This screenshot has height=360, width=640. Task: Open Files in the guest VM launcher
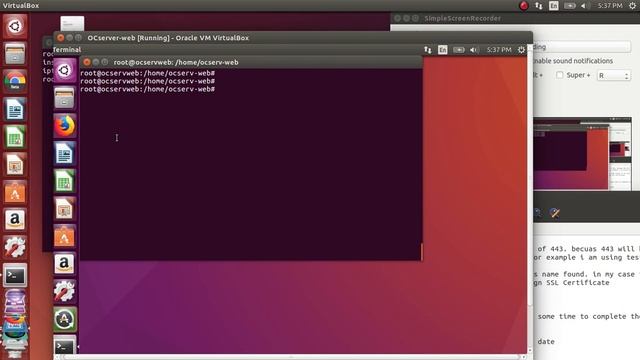tap(64, 98)
